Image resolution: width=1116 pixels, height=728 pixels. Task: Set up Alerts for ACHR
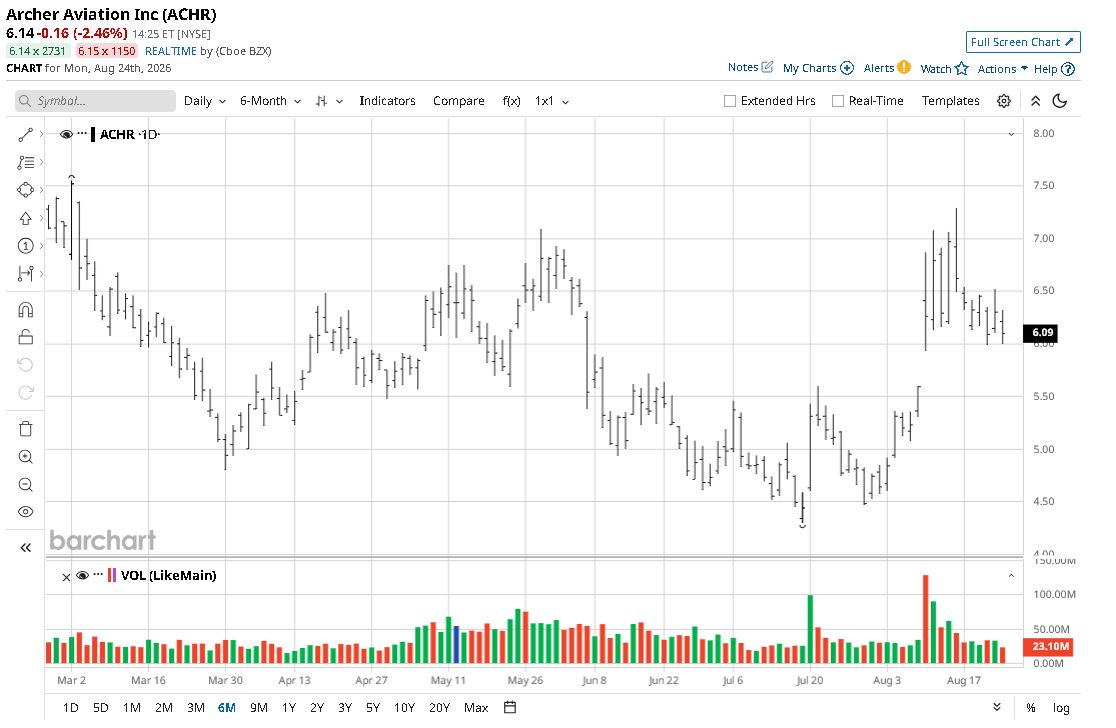pos(887,68)
